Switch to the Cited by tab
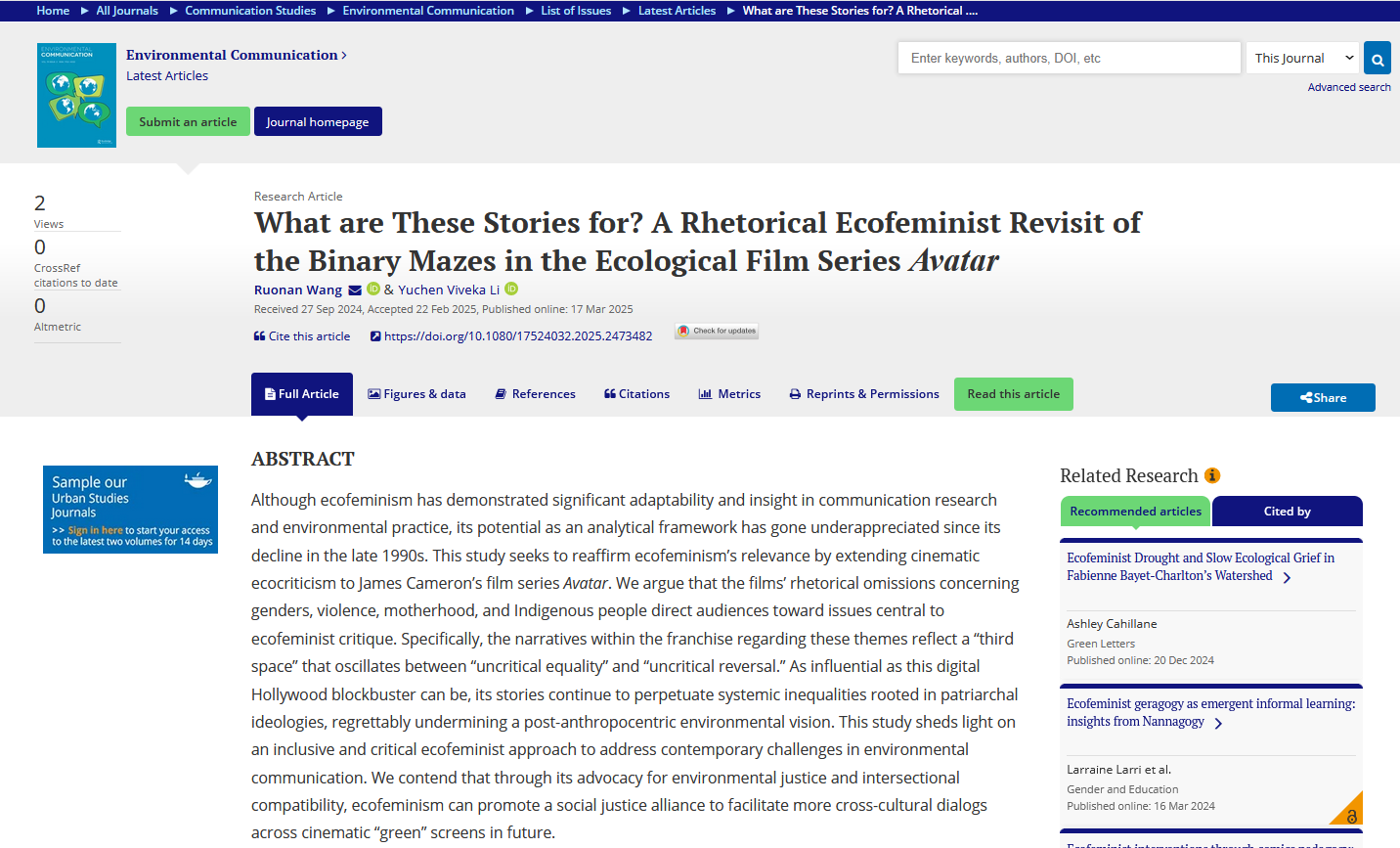1400x848 pixels. 1287,512
